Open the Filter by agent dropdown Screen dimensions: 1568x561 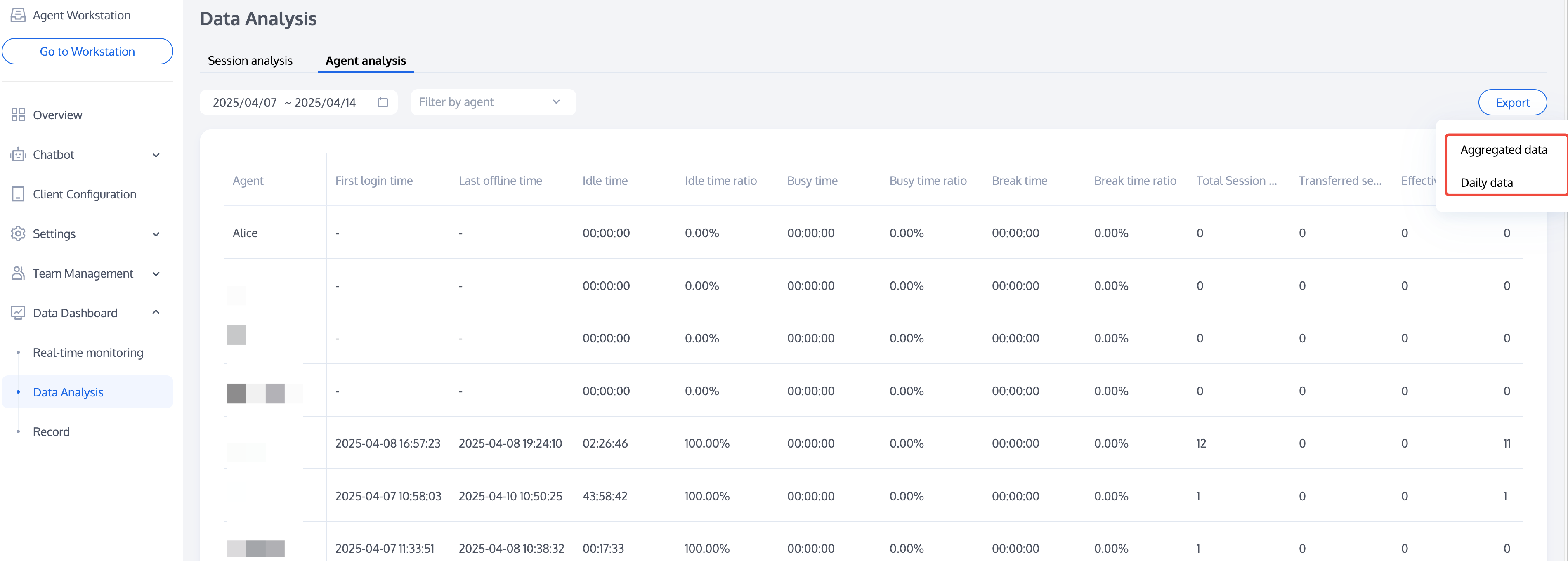coord(492,102)
